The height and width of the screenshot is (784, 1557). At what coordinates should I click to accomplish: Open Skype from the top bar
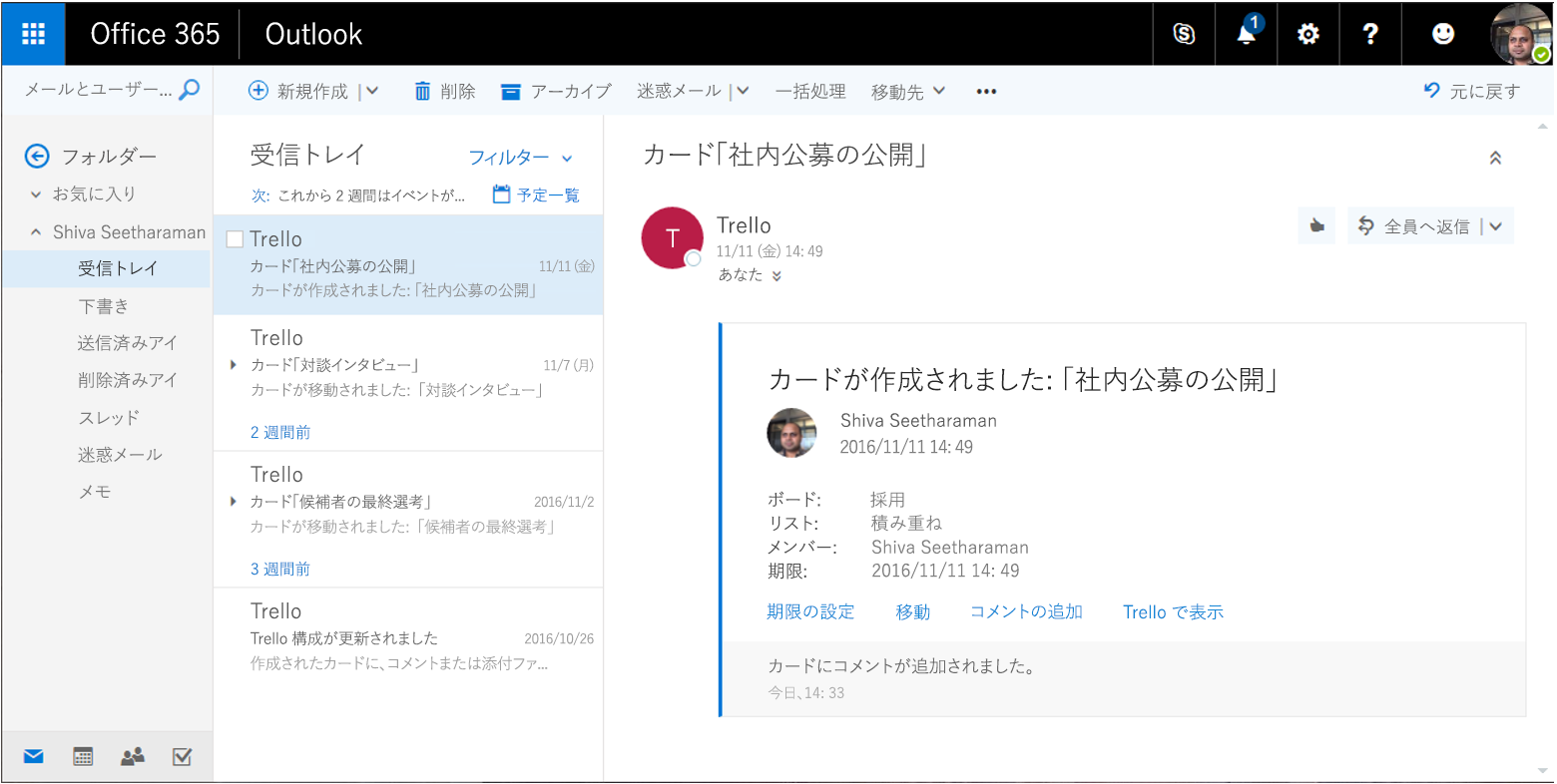click(x=1184, y=34)
